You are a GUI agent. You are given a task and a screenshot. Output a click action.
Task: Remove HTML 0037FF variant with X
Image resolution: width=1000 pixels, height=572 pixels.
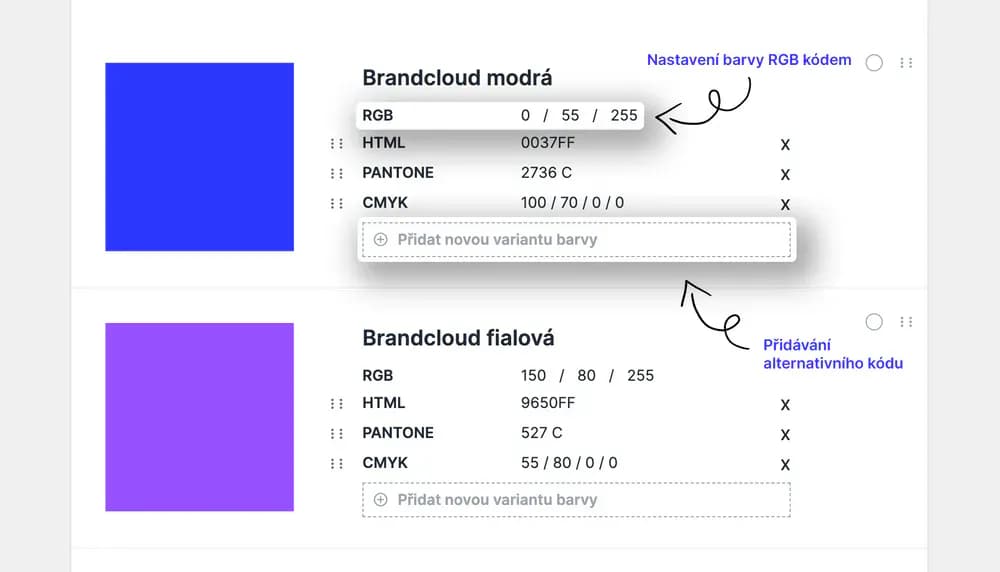(x=785, y=145)
